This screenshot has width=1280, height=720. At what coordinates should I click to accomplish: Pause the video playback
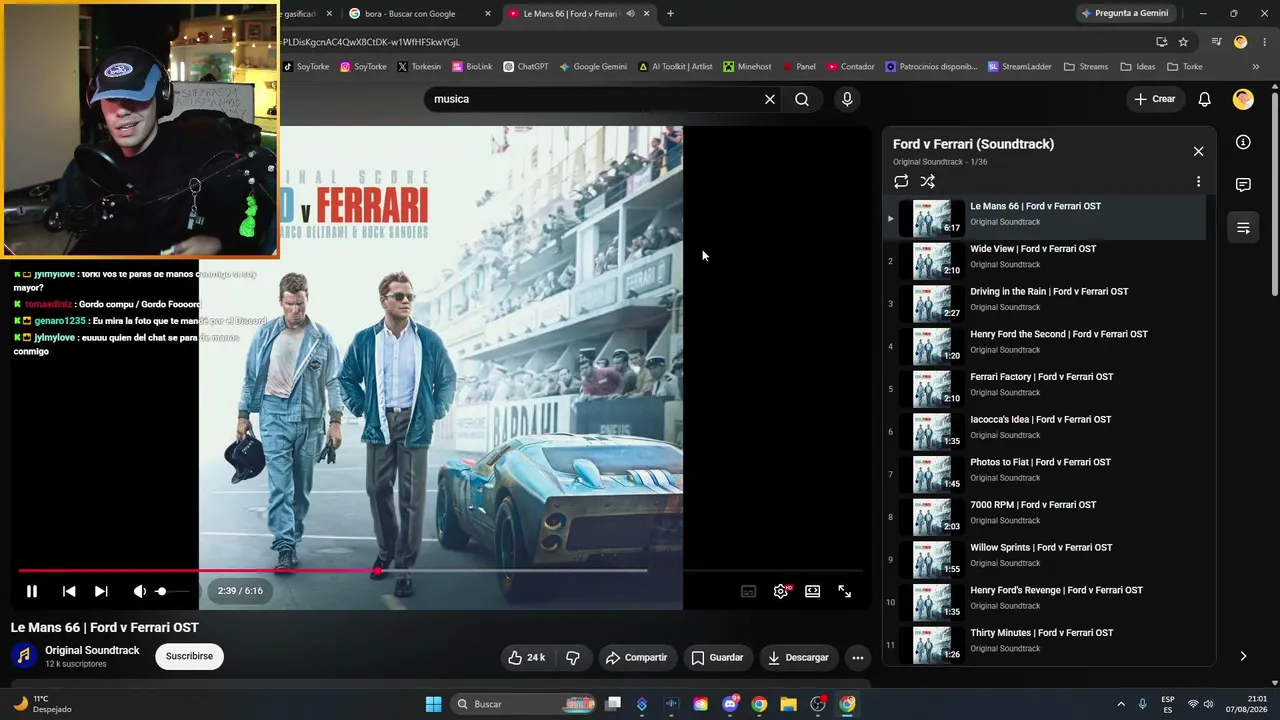[32, 591]
